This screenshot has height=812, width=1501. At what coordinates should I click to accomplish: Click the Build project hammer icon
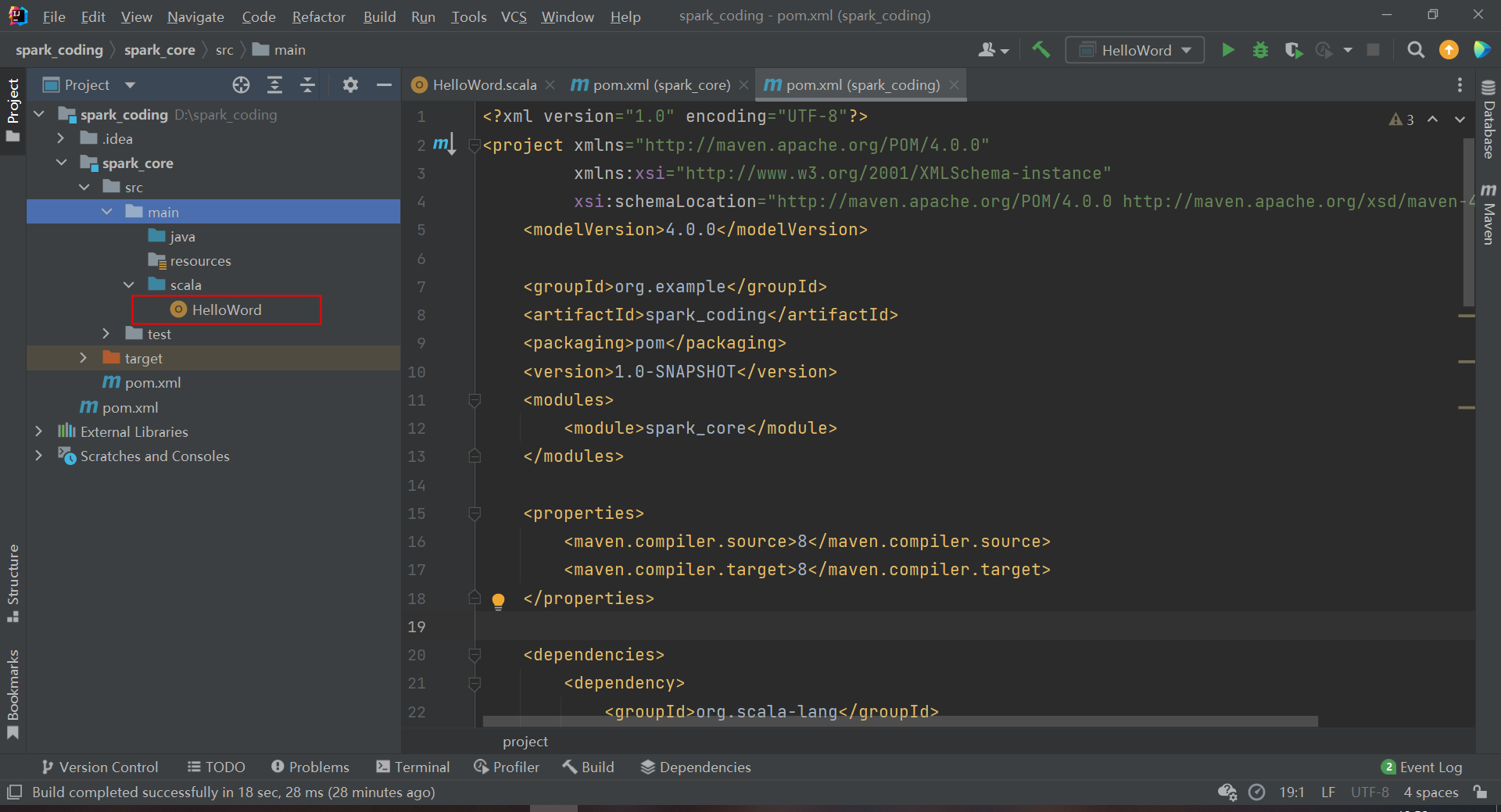coord(1041,50)
